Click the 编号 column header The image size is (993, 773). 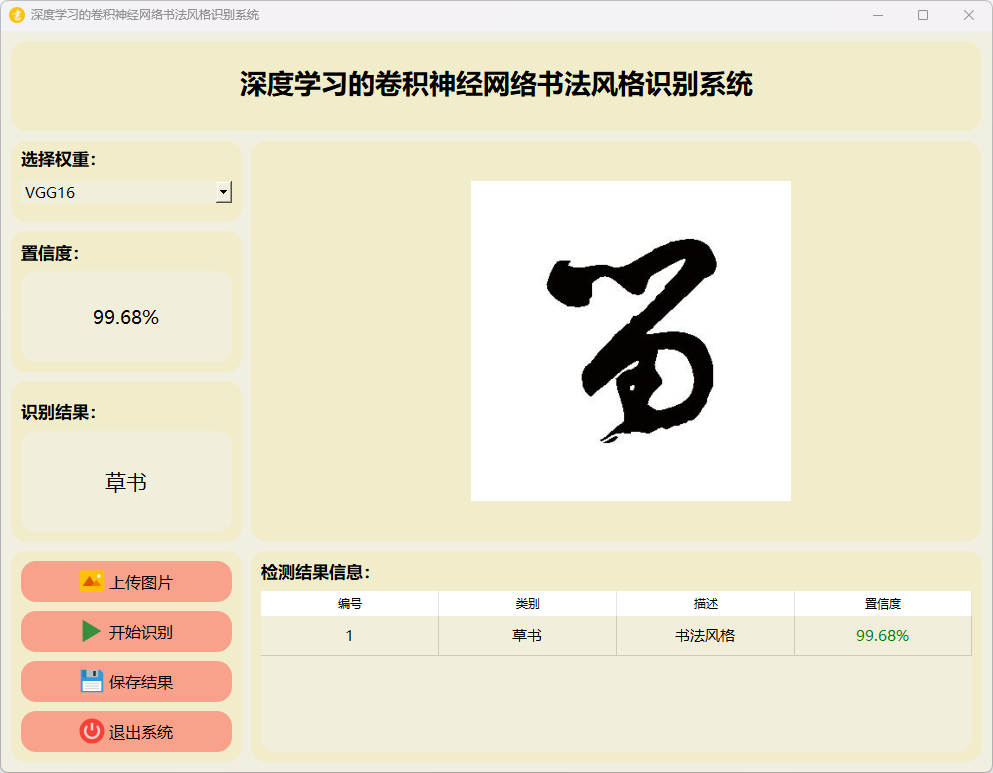(x=349, y=604)
